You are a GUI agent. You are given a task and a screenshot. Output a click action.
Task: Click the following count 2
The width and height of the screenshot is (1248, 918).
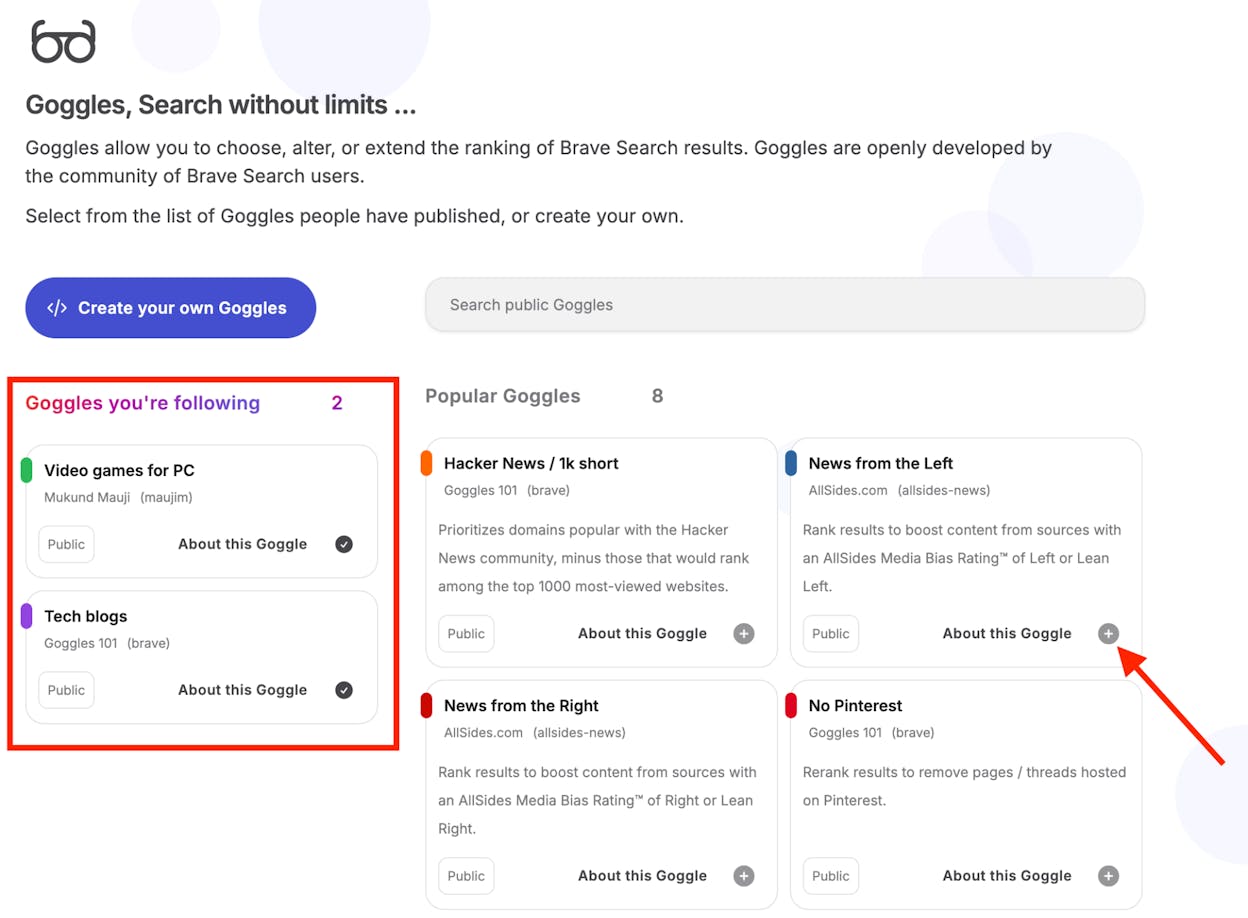point(337,403)
